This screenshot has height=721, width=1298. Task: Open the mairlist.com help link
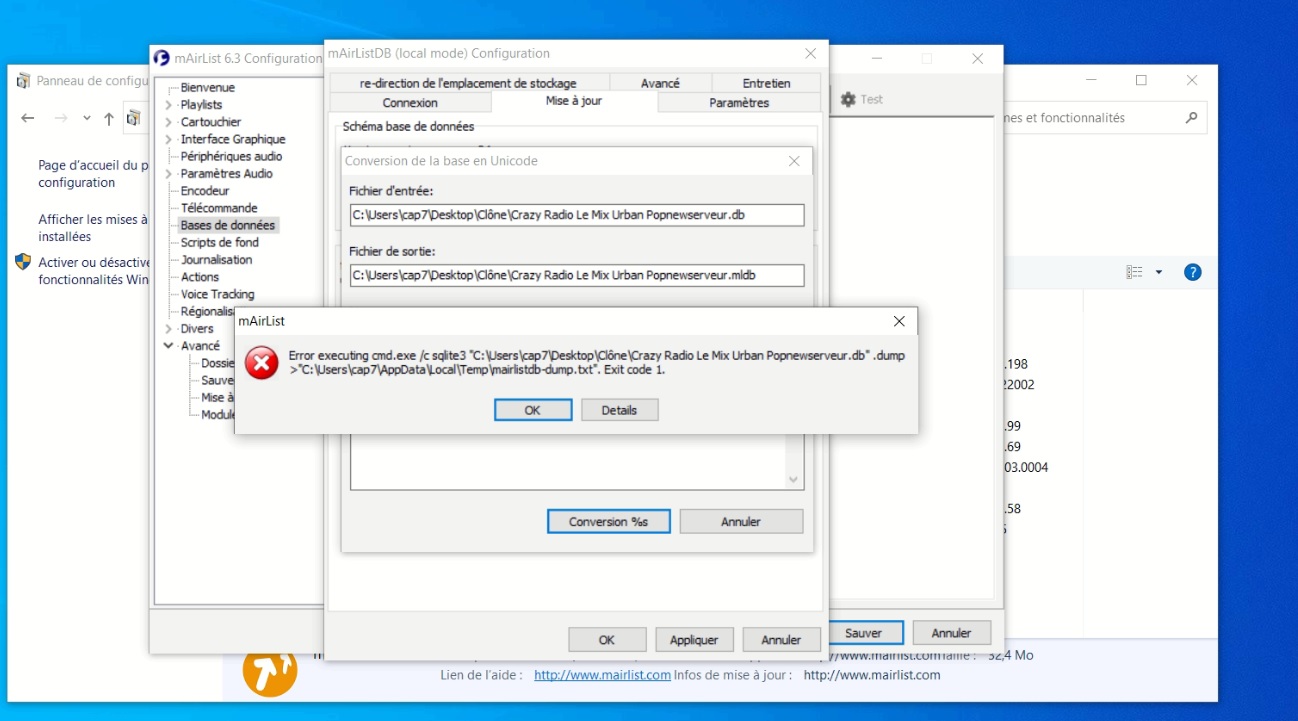pos(602,675)
